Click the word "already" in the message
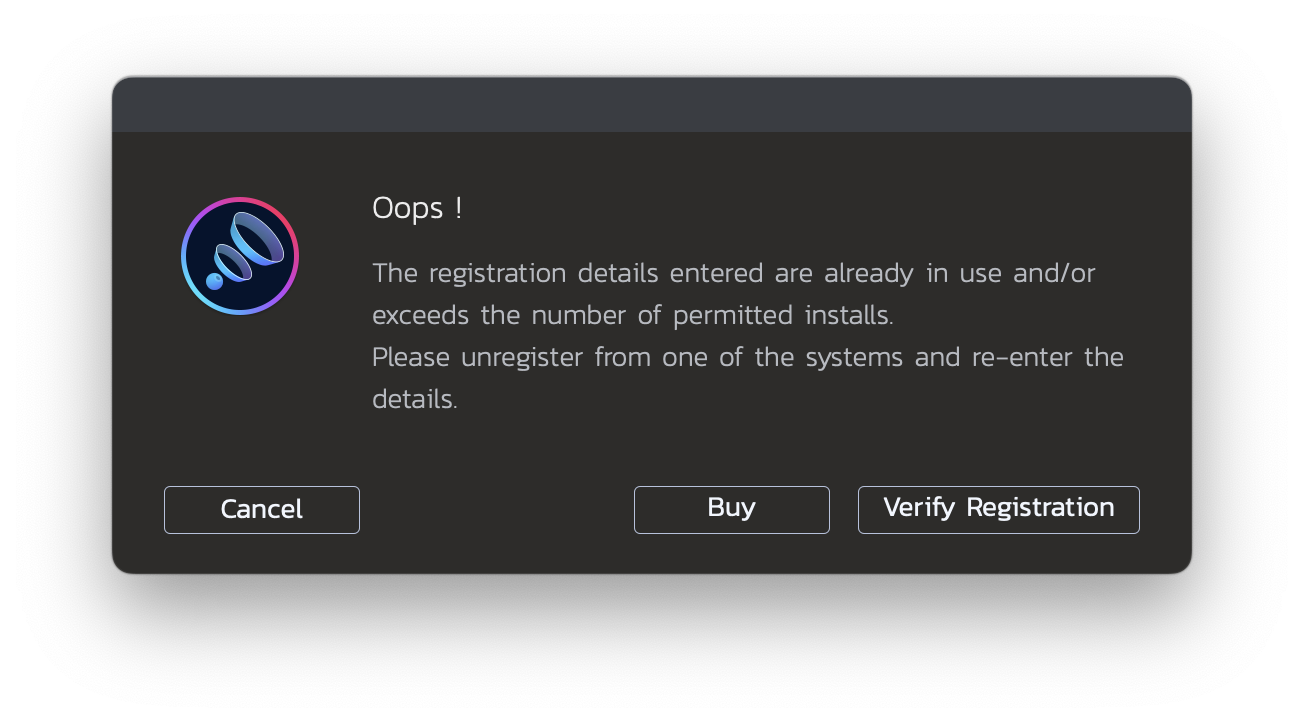1304x722 pixels. pos(869,273)
